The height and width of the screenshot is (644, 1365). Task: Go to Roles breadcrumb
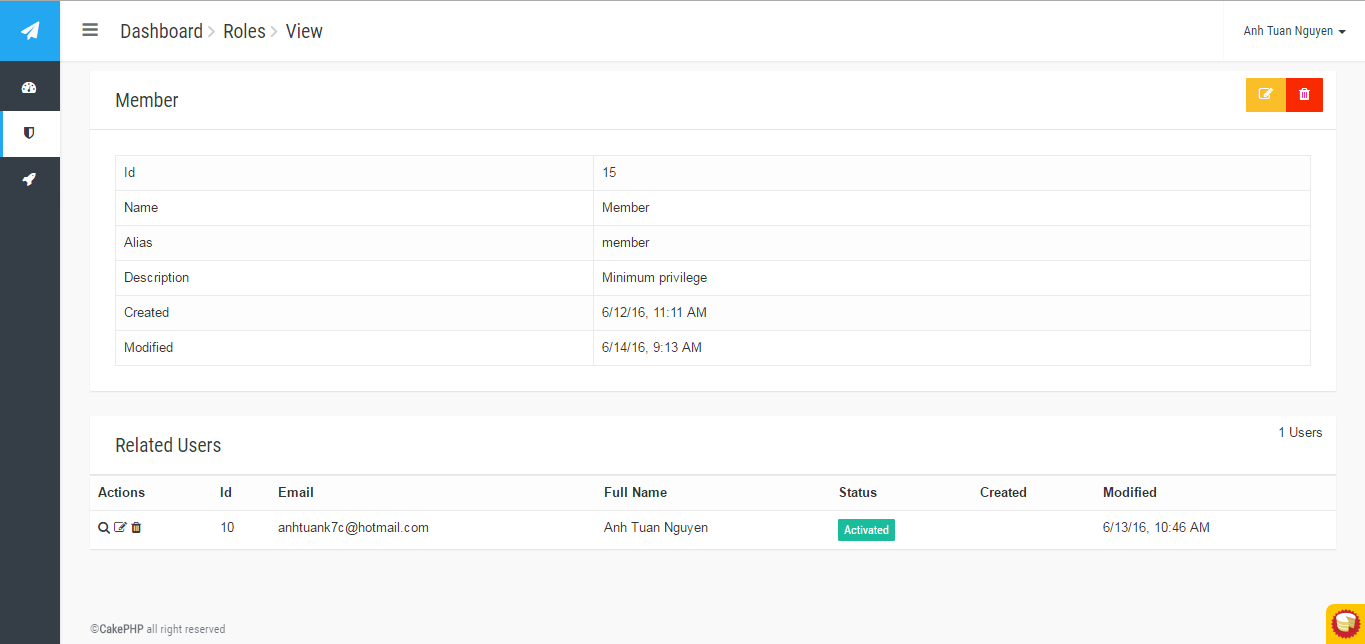[244, 31]
